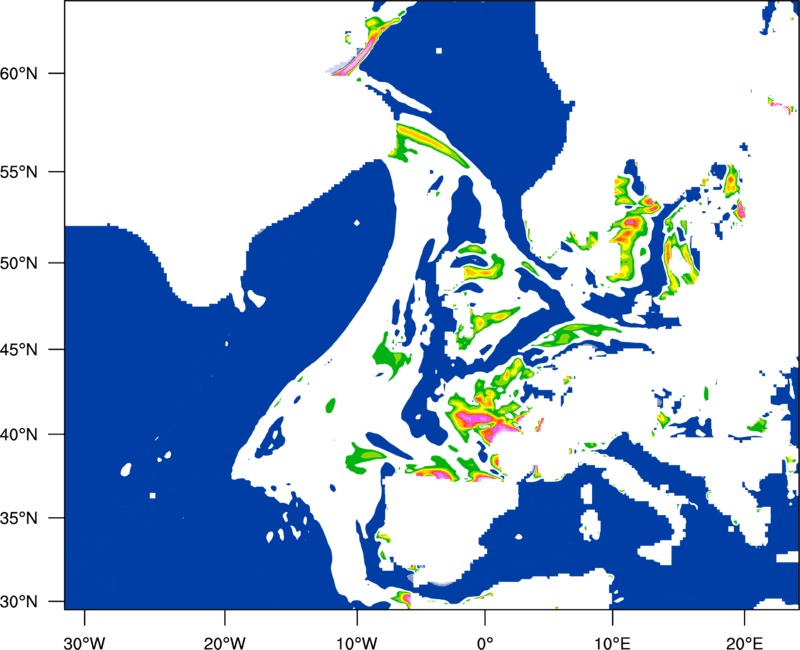Click the red-yellow hotspot cluster near 52°N, 12°E
This screenshot has height=650, width=800.
coord(628,235)
